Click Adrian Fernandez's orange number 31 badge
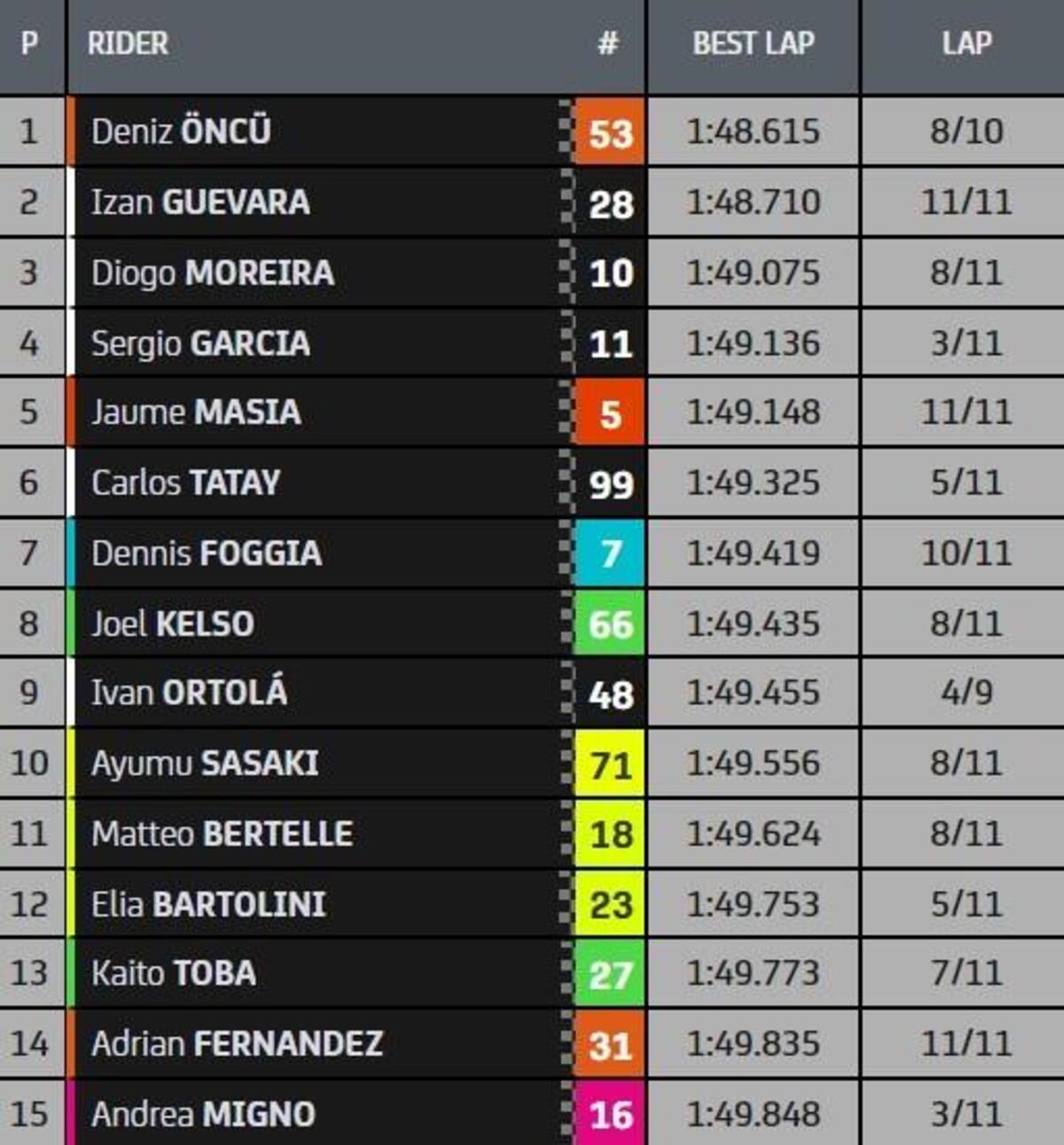 point(610,1045)
